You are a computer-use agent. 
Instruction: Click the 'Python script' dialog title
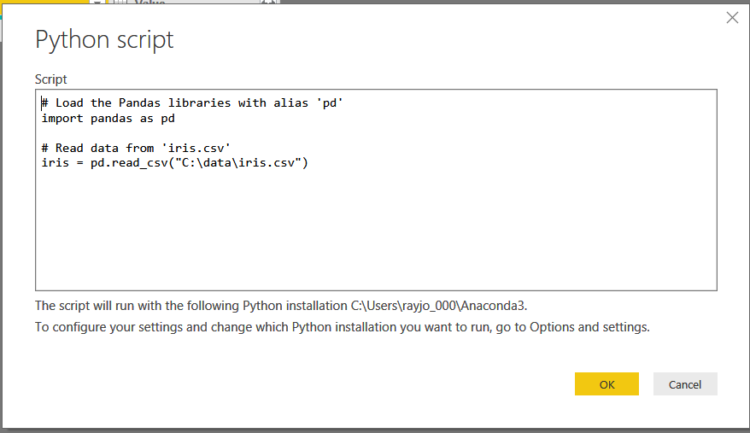(104, 40)
